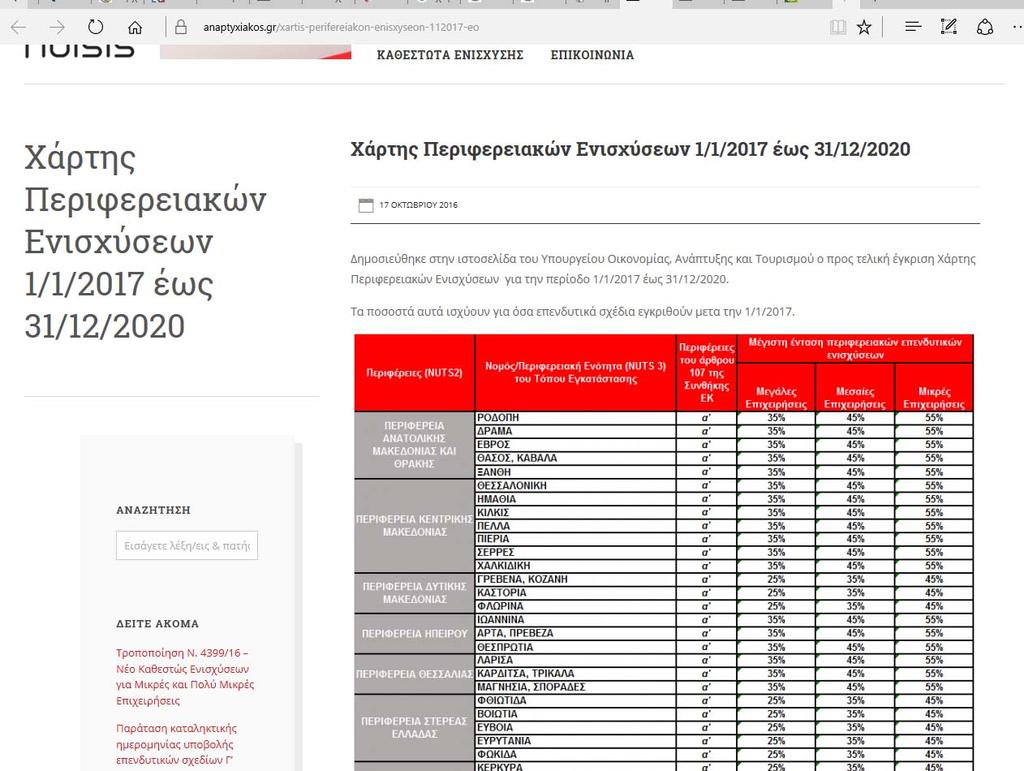Click the 'ΑΝΑΖΗΤΗΣΗ' sidebar heading
This screenshot has height=771, width=1024.
pyautogui.click(x=153, y=510)
